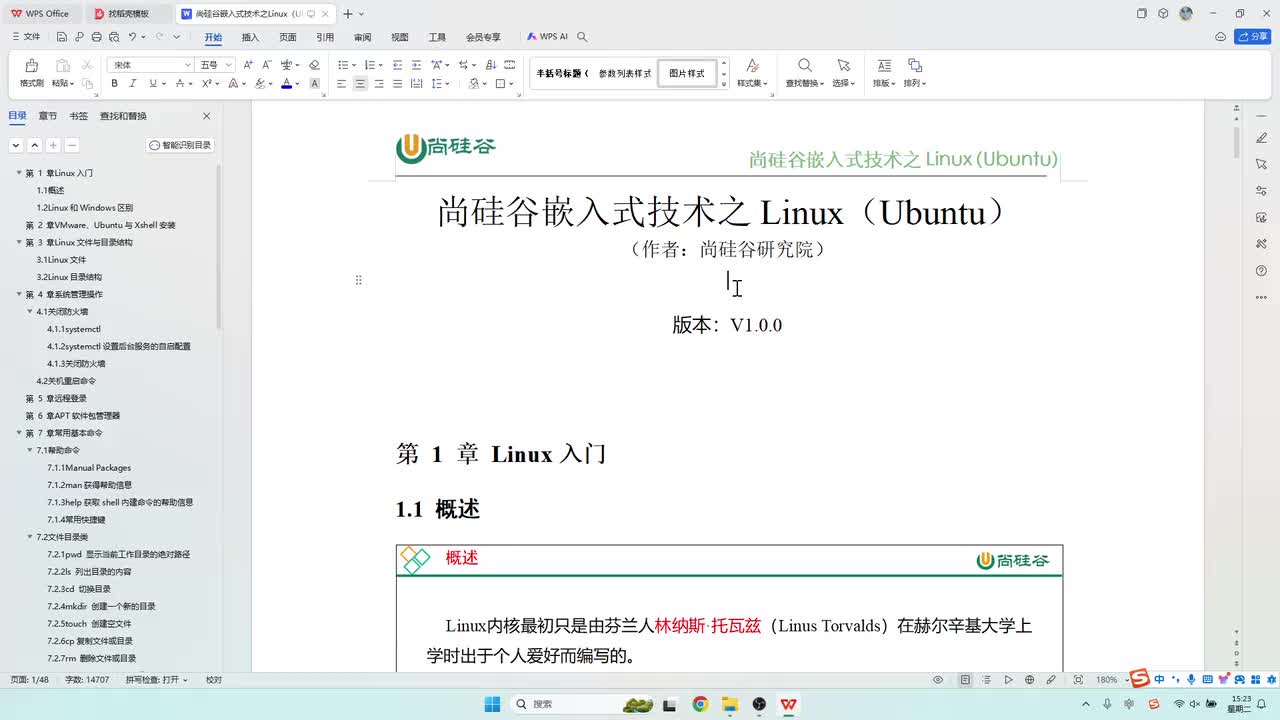The image size is (1280, 720).
Task: Switch to the 找稻壳模板 tab
Action: [127, 14]
